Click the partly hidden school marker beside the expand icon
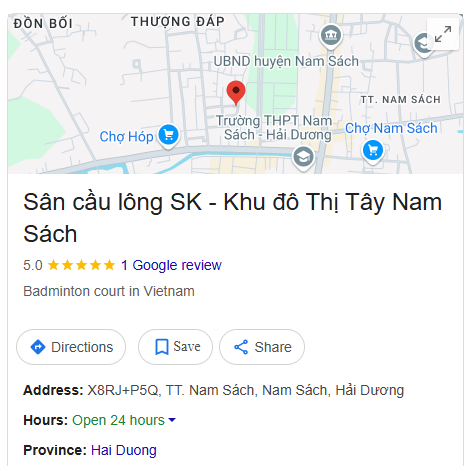Screen dimensions: 474x466 (x=422, y=45)
